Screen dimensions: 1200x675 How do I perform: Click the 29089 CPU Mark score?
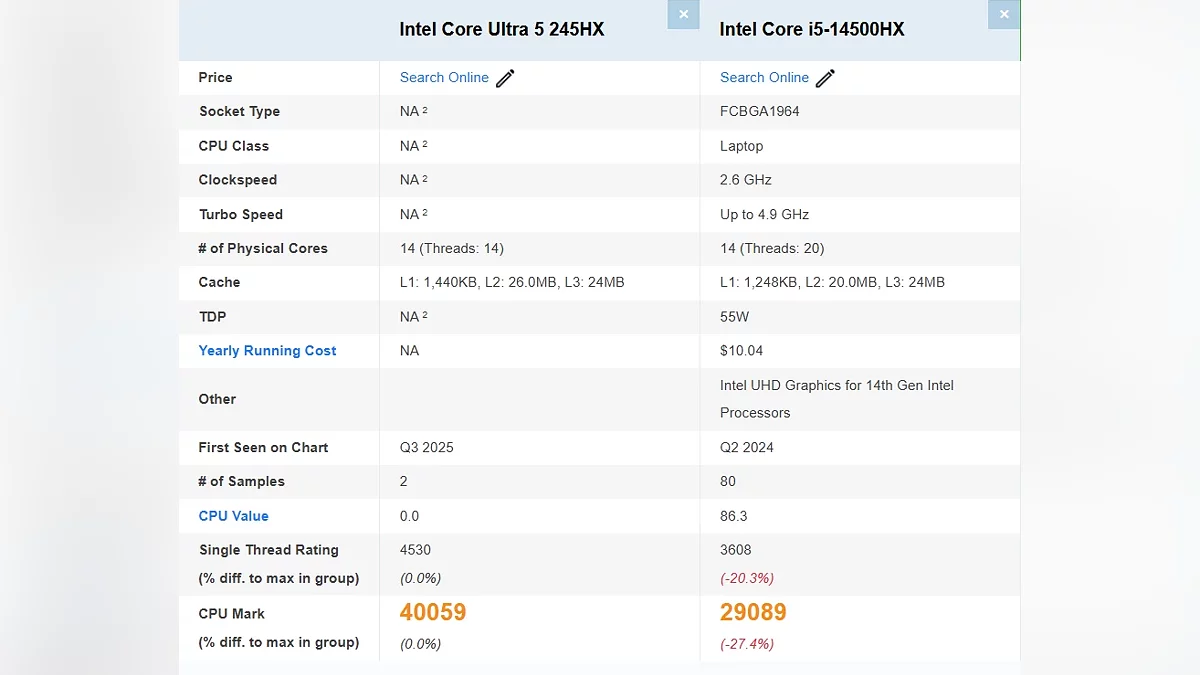click(x=753, y=612)
